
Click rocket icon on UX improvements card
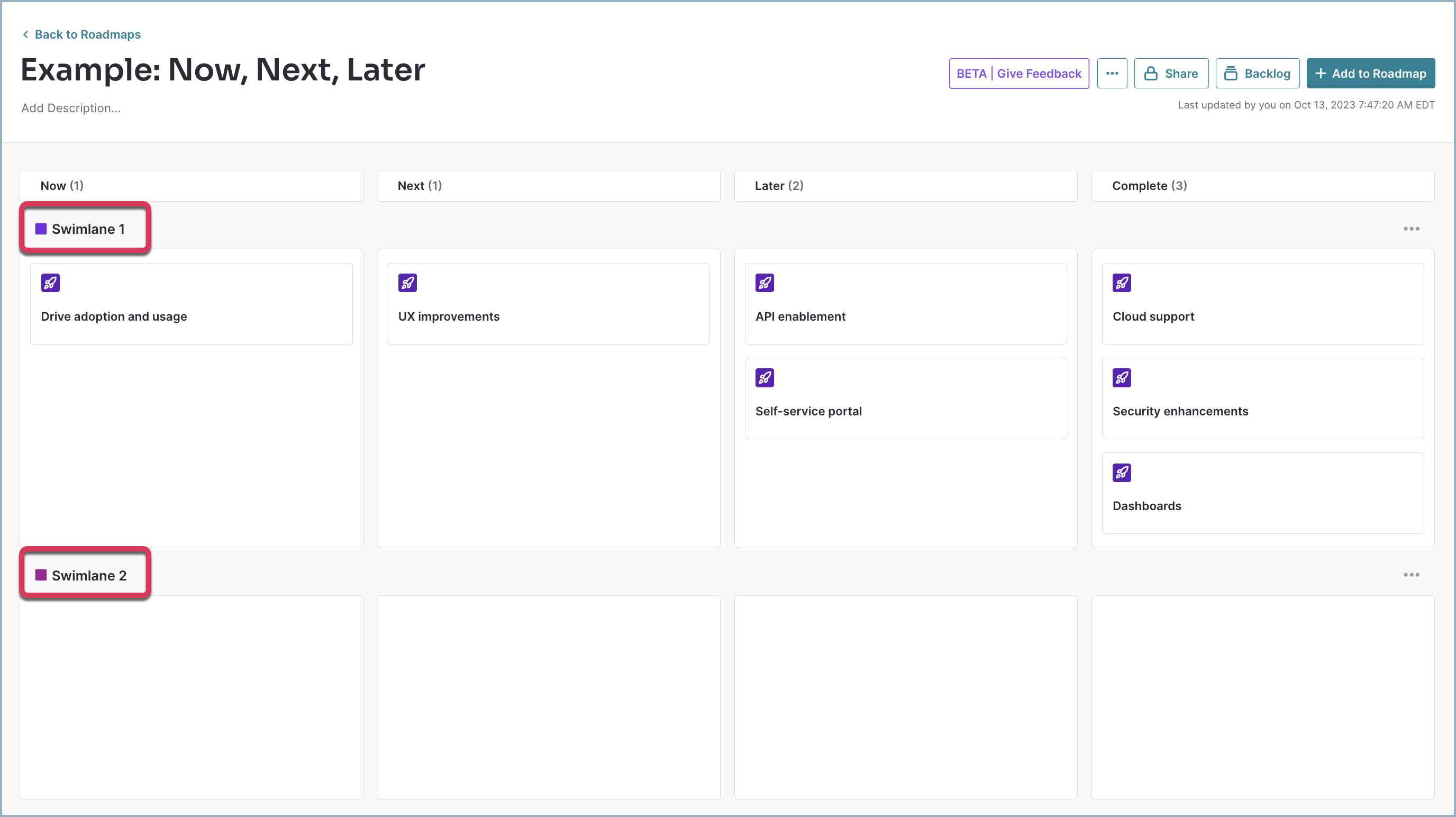pyautogui.click(x=407, y=283)
